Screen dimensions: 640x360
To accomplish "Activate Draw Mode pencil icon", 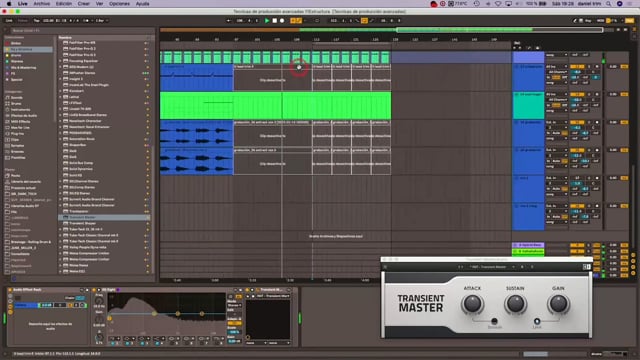I will point(575,20).
